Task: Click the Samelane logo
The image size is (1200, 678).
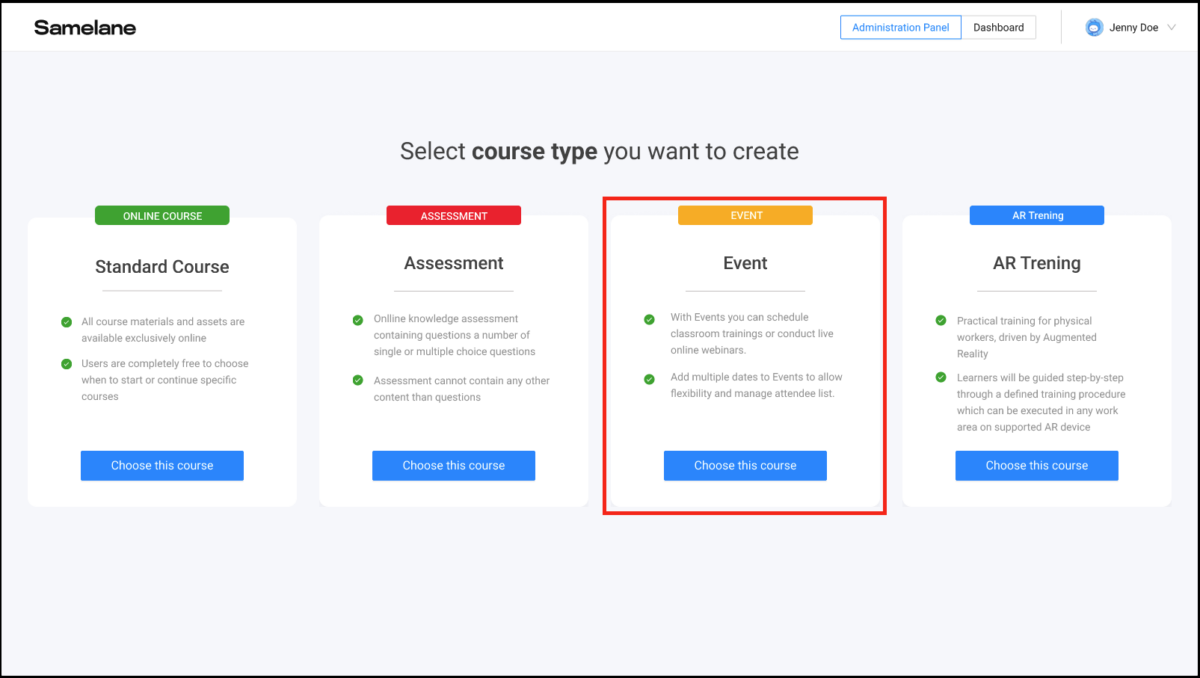Action: coord(84,27)
